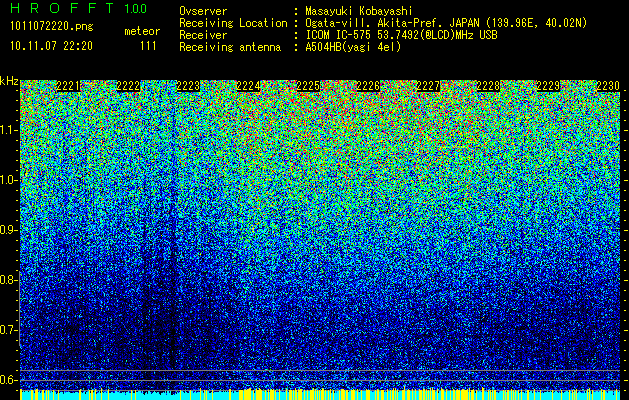Click the date stamp 10.11.07 22:20
The height and width of the screenshot is (400, 629).
(x=51, y=46)
